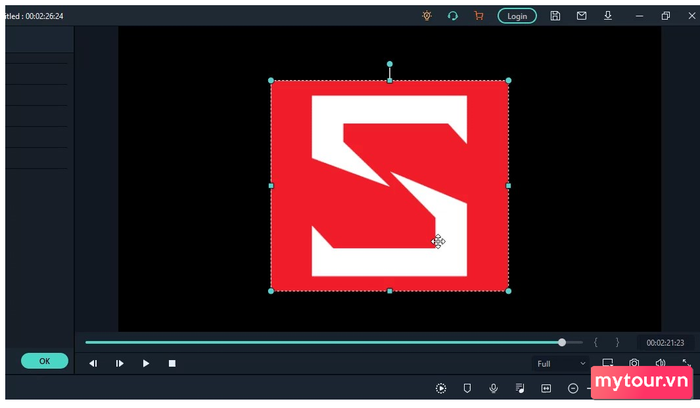Click the bottom-right corner resize handle
The height and width of the screenshot is (408, 700).
pos(508,291)
